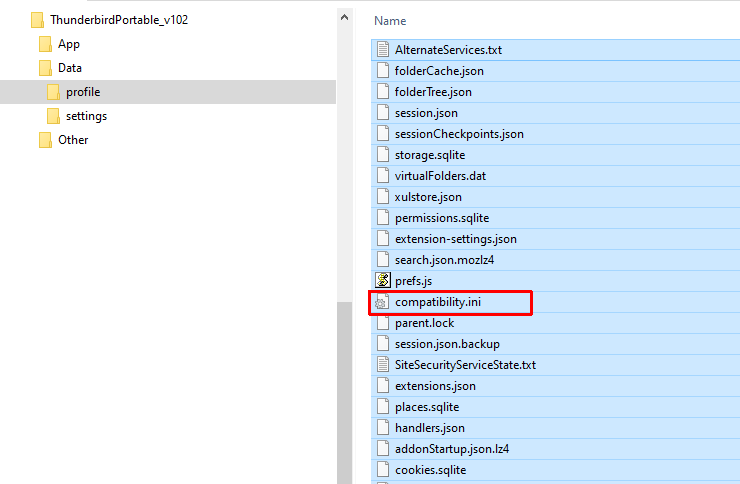The height and width of the screenshot is (484, 740).
Task: Click the folderTree.json file icon
Action: pyautogui.click(x=383, y=92)
